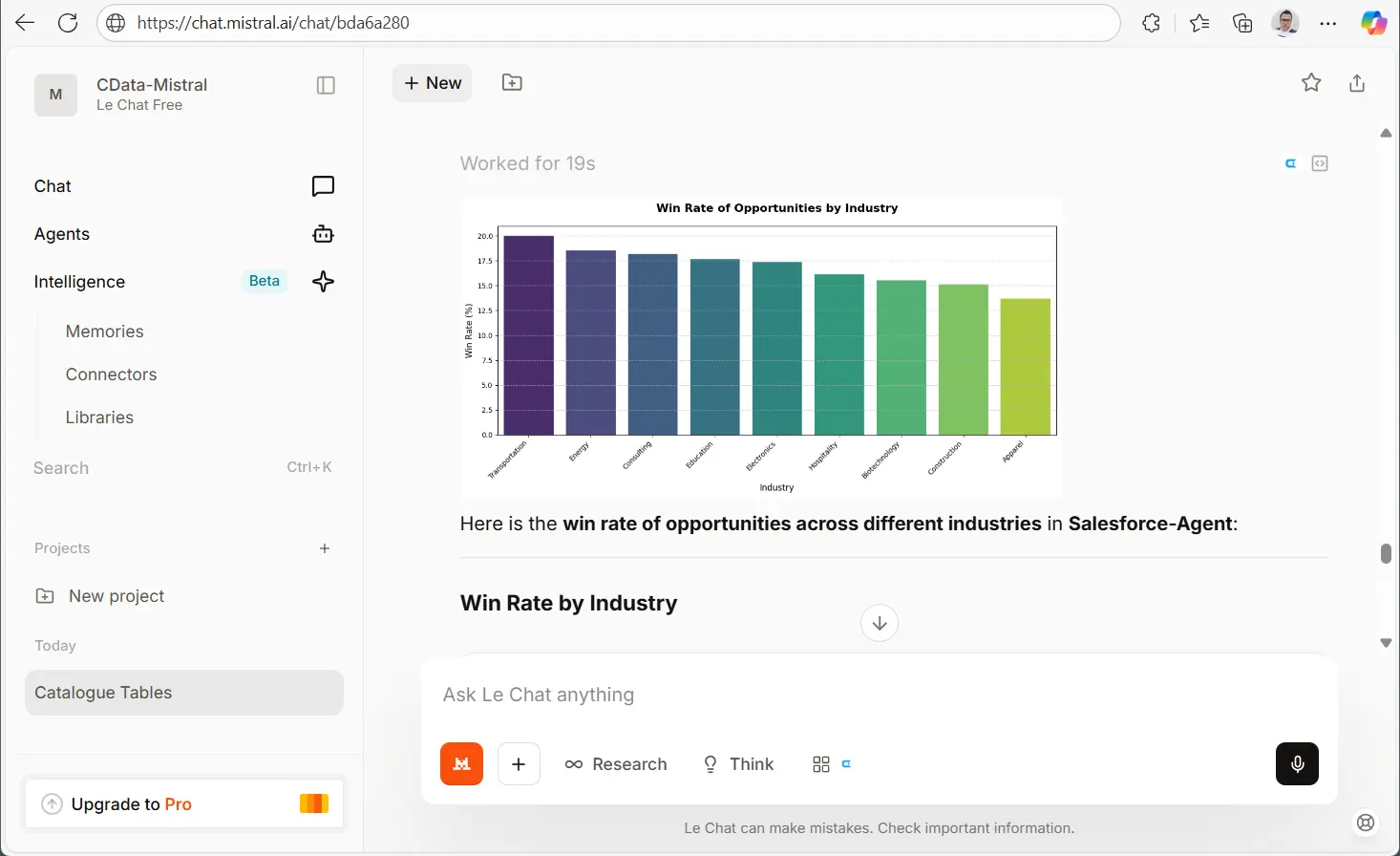Open the code view icon above the chart
The image size is (1400, 856).
coord(1320,163)
